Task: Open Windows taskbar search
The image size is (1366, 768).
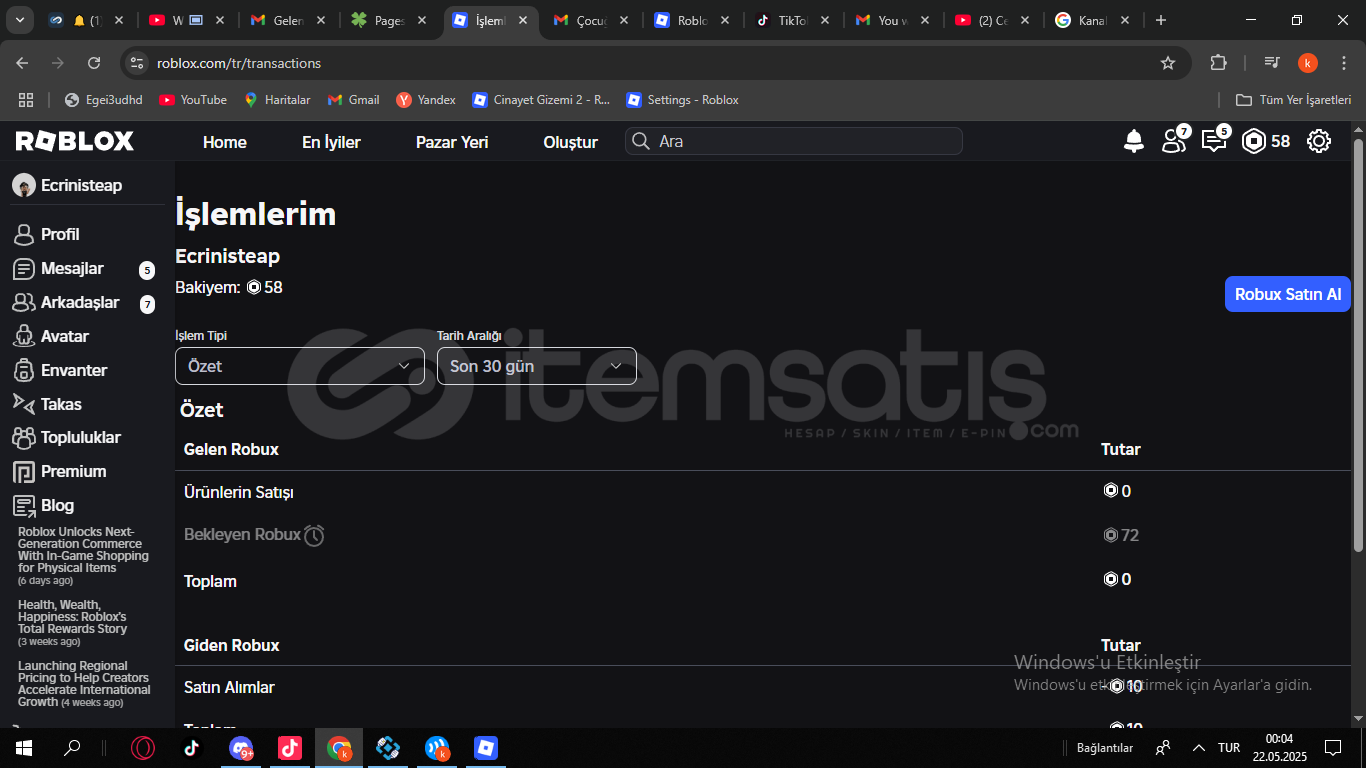Action: point(72,748)
